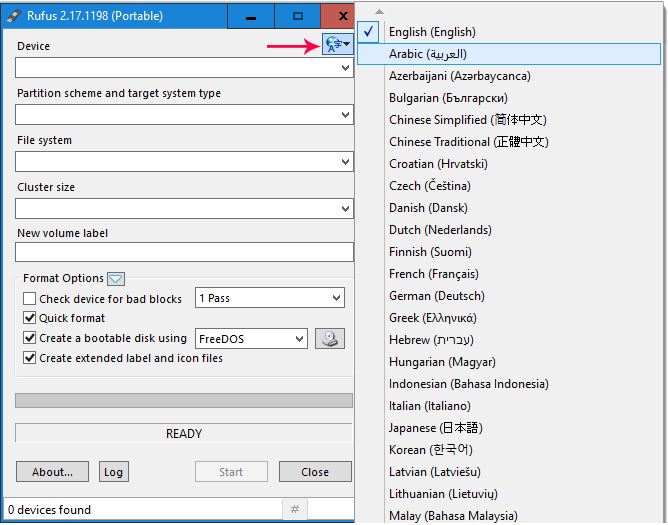
Task: Choose Indonesian (Bahasa Indonesia)
Action: [x=509, y=384]
